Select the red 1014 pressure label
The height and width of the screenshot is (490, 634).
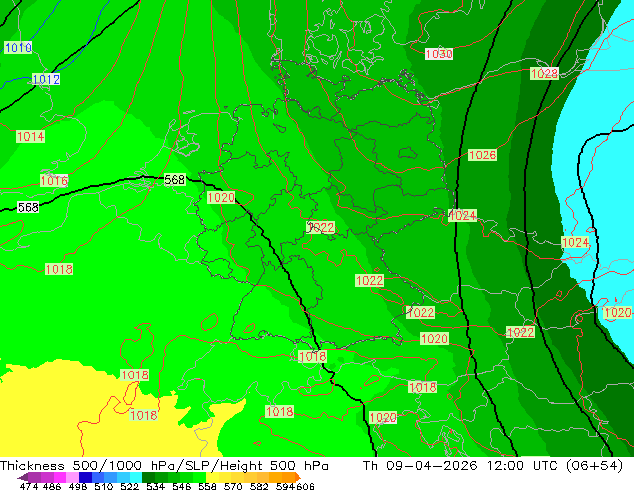(x=30, y=137)
